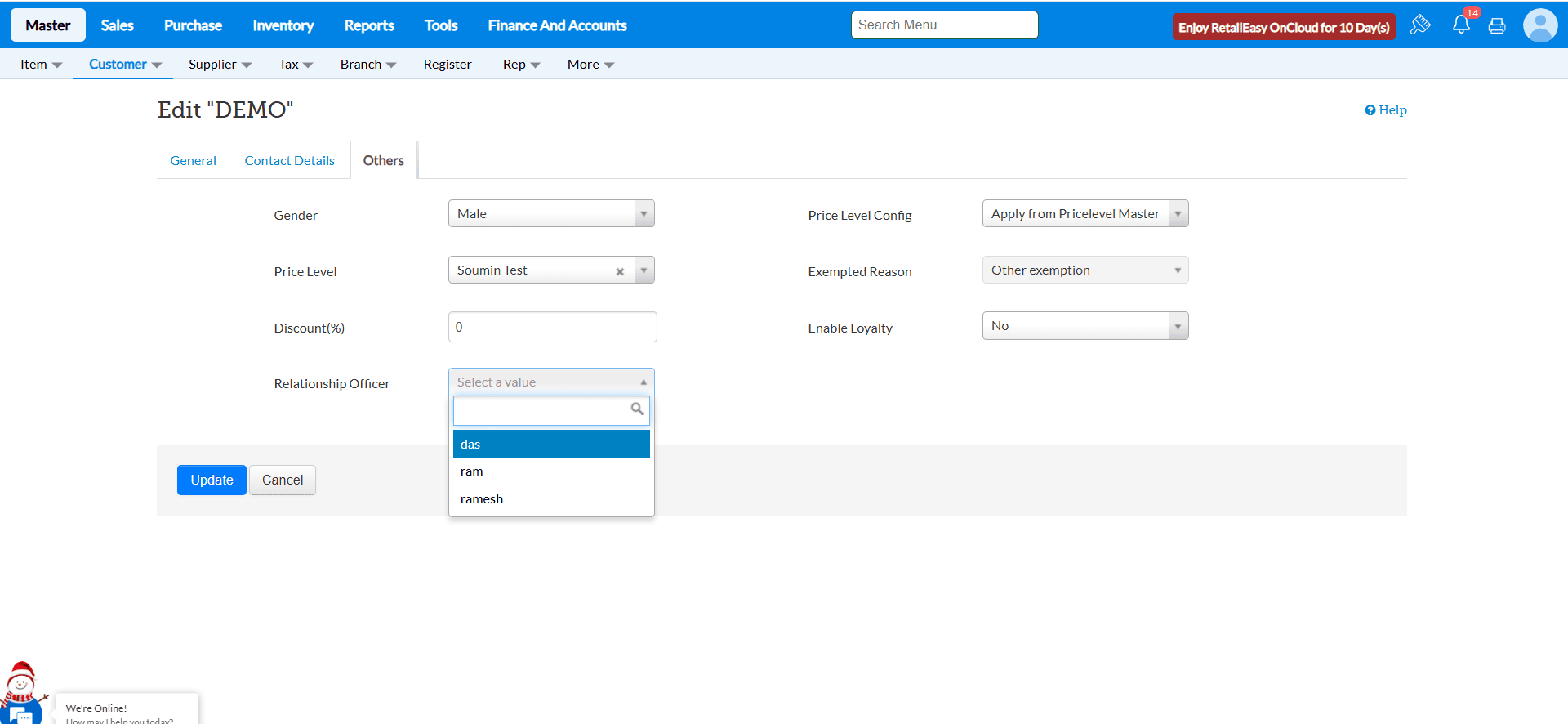Expand the Tax submenu
1568x724 pixels.
tap(296, 64)
